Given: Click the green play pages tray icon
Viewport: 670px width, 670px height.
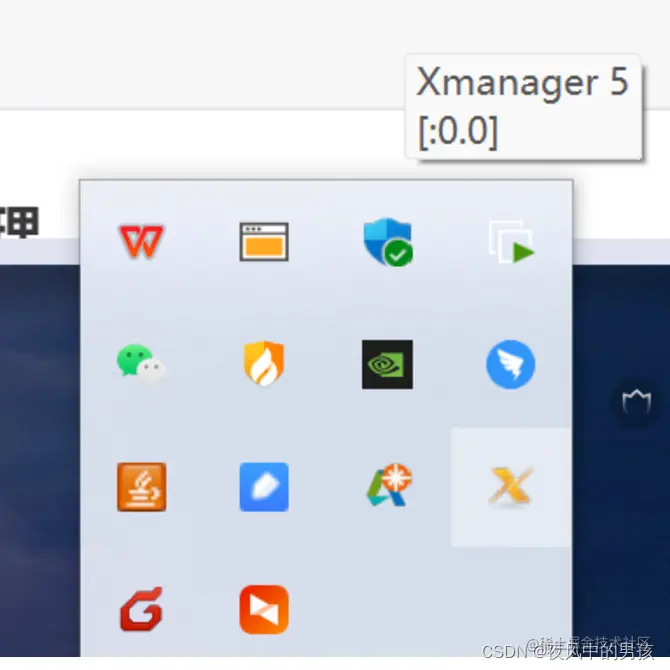Looking at the screenshot, I should pyautogui.click(x=511, y=242).
